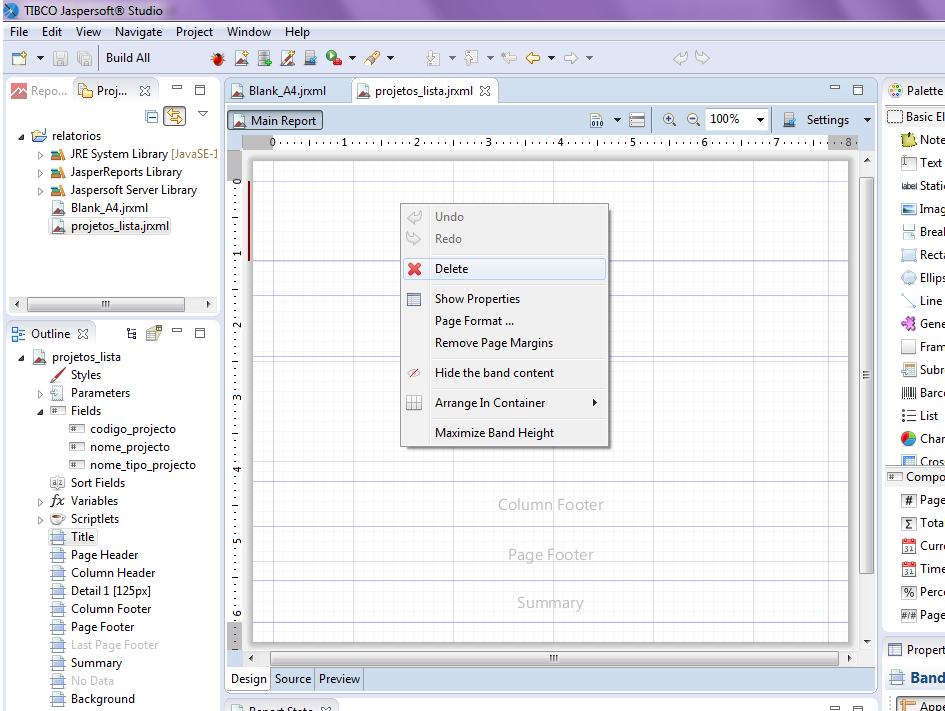Select the Subreport element in the Palette
This screenshot has height=711, width=945.
click(922, 370)
